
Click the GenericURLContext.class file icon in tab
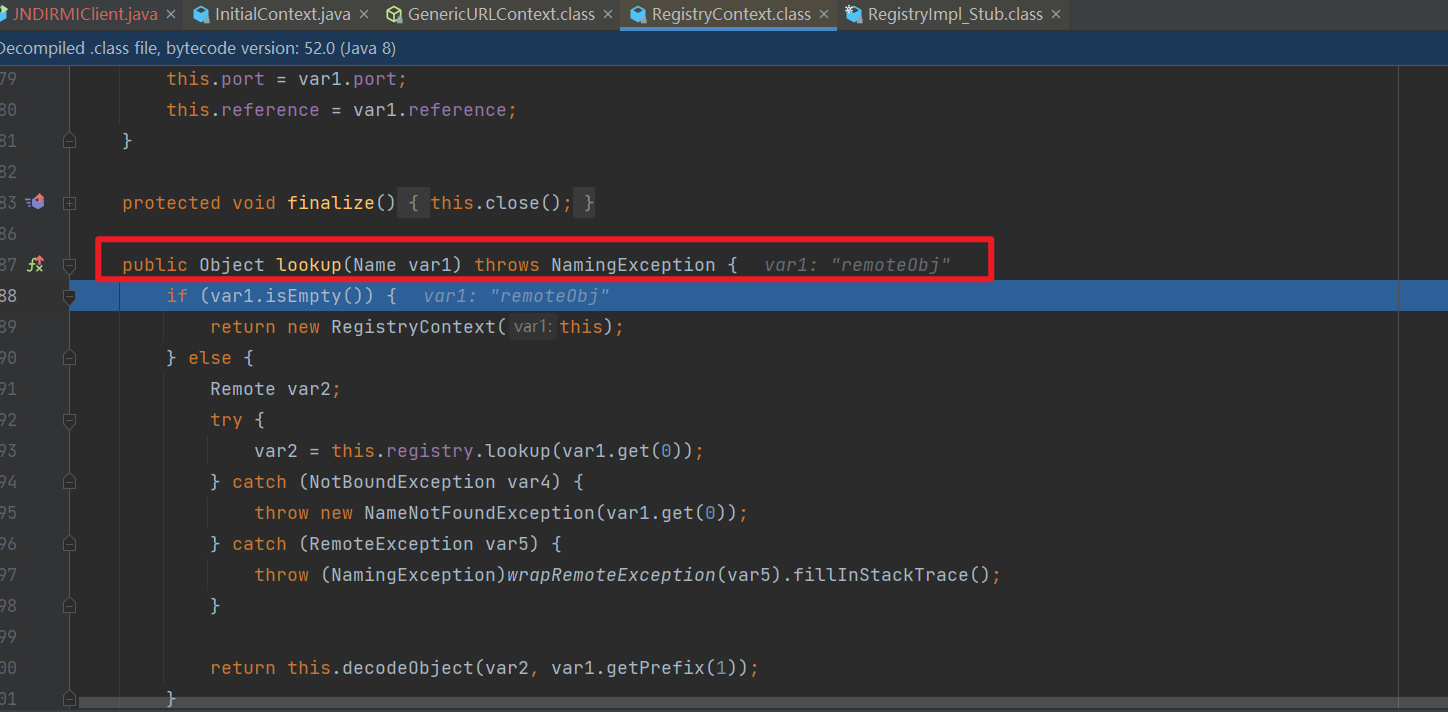tap(394, 15)
